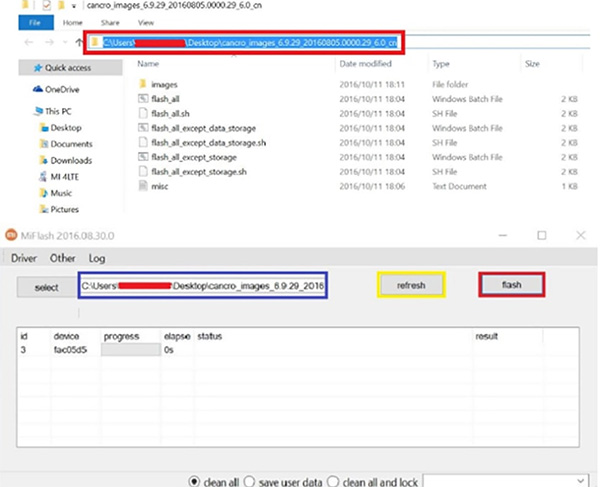Select the flash_all_except_storage.sh file icon

point(142,172)
